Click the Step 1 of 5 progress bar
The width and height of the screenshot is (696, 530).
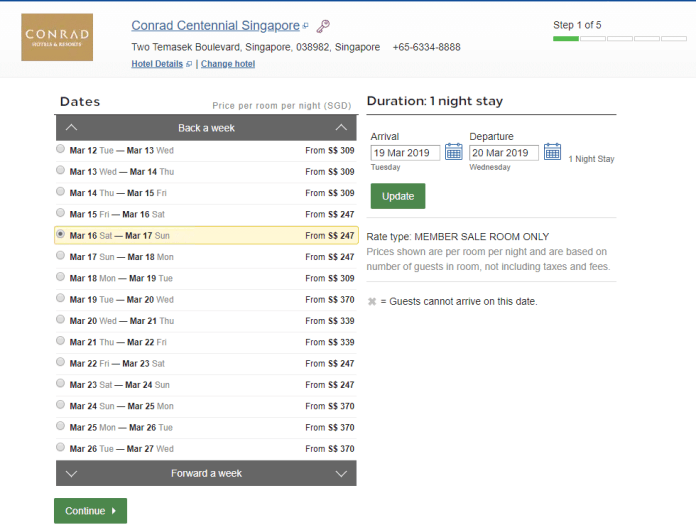pyautogui.click(x=620, y=39)
